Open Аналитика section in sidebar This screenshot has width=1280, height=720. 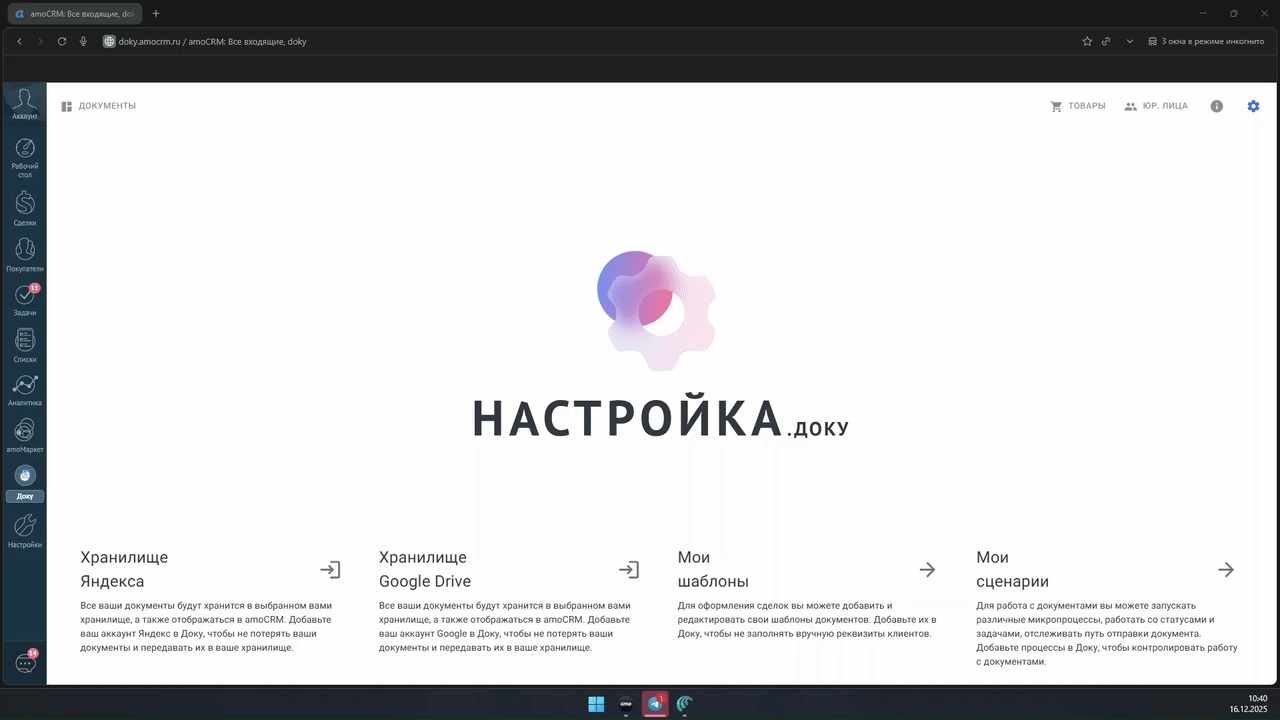coord(25,391)
